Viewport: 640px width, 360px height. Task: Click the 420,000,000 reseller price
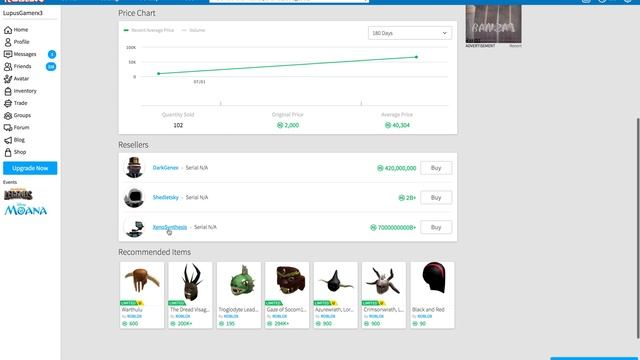coord(397,168)
